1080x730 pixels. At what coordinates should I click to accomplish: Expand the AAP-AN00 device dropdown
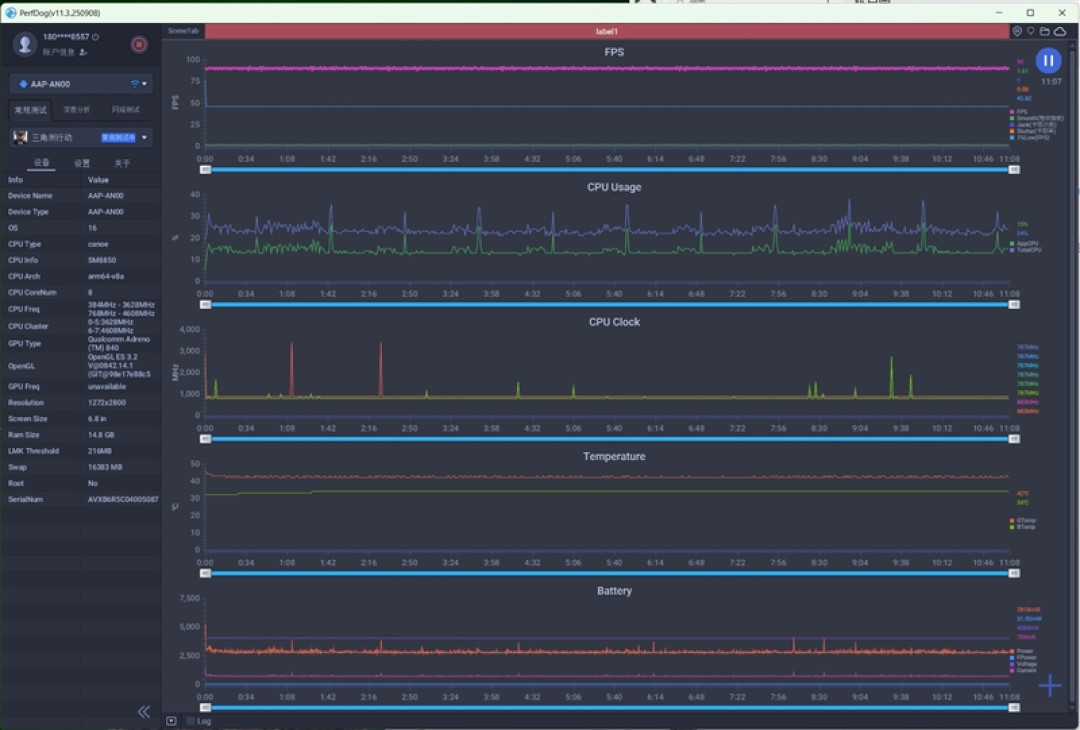tap(81, 83)
